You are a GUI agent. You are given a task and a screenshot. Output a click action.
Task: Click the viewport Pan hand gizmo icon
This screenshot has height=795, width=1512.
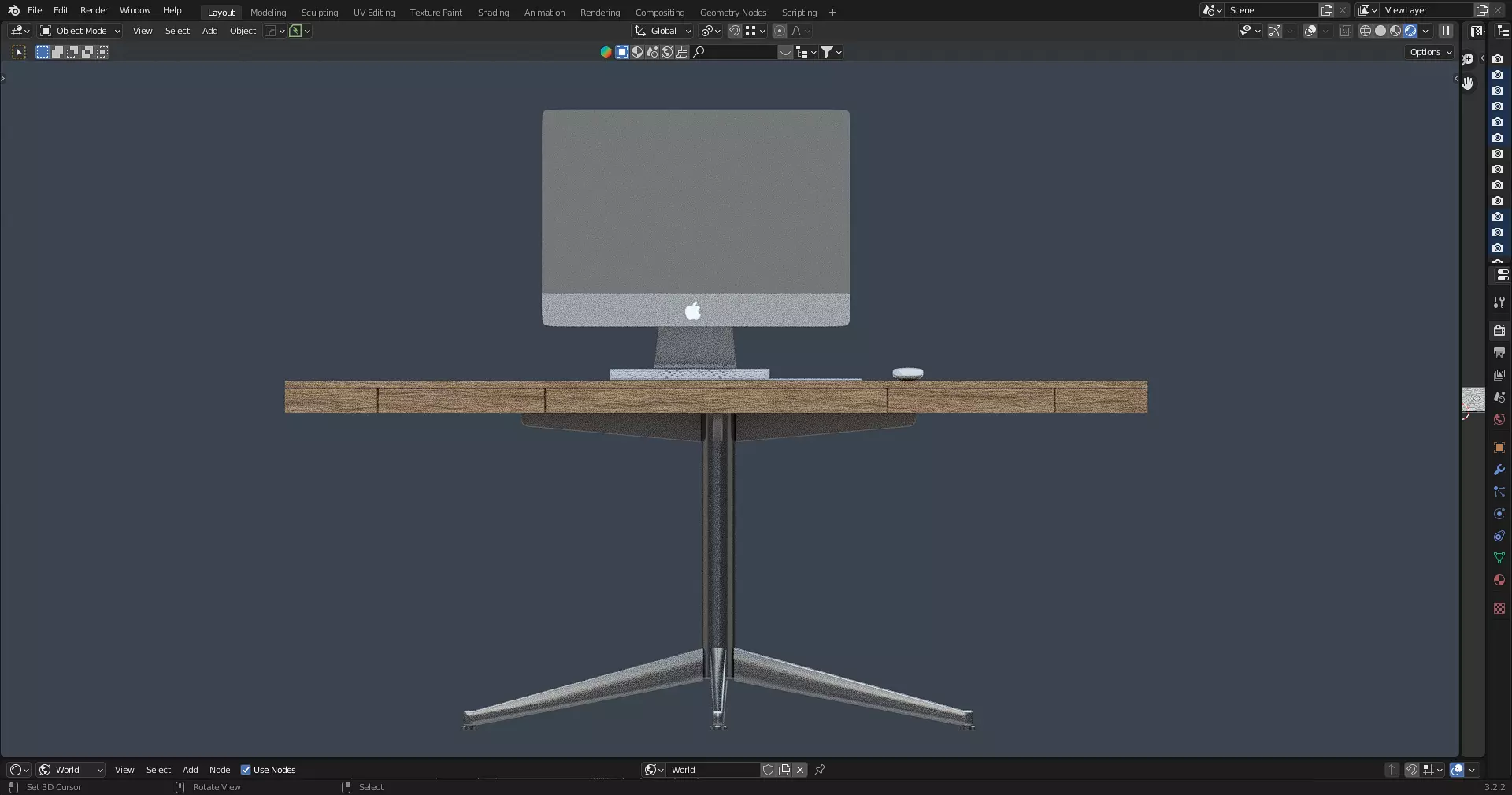(x=1468, y=83)
